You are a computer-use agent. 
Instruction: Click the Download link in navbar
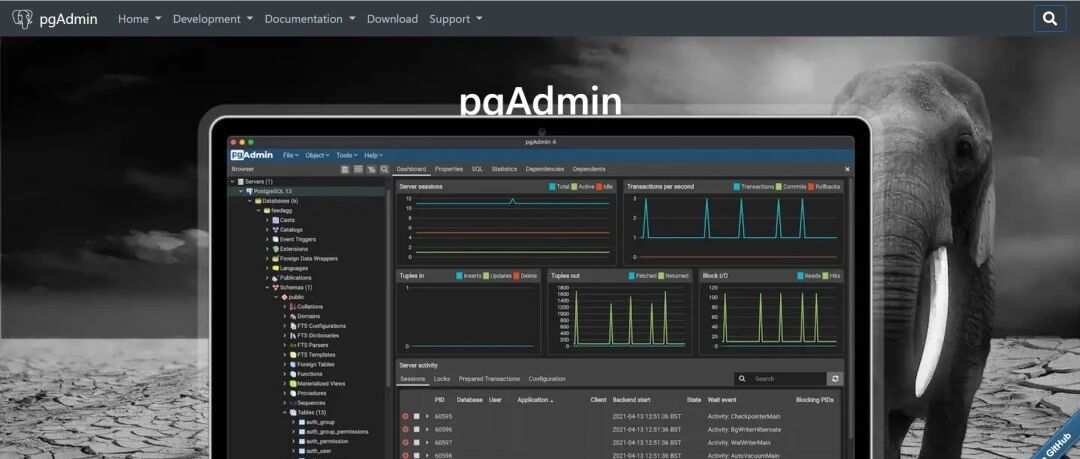[x=392, y=19]
